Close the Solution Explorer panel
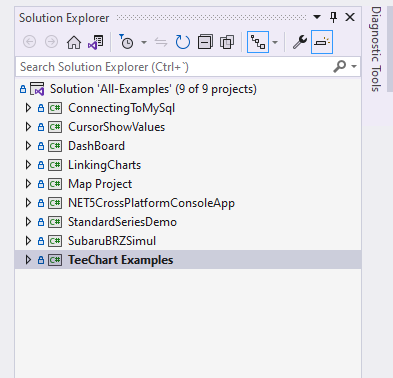Screen dimensions: 393x378 [x=350, y=17]
